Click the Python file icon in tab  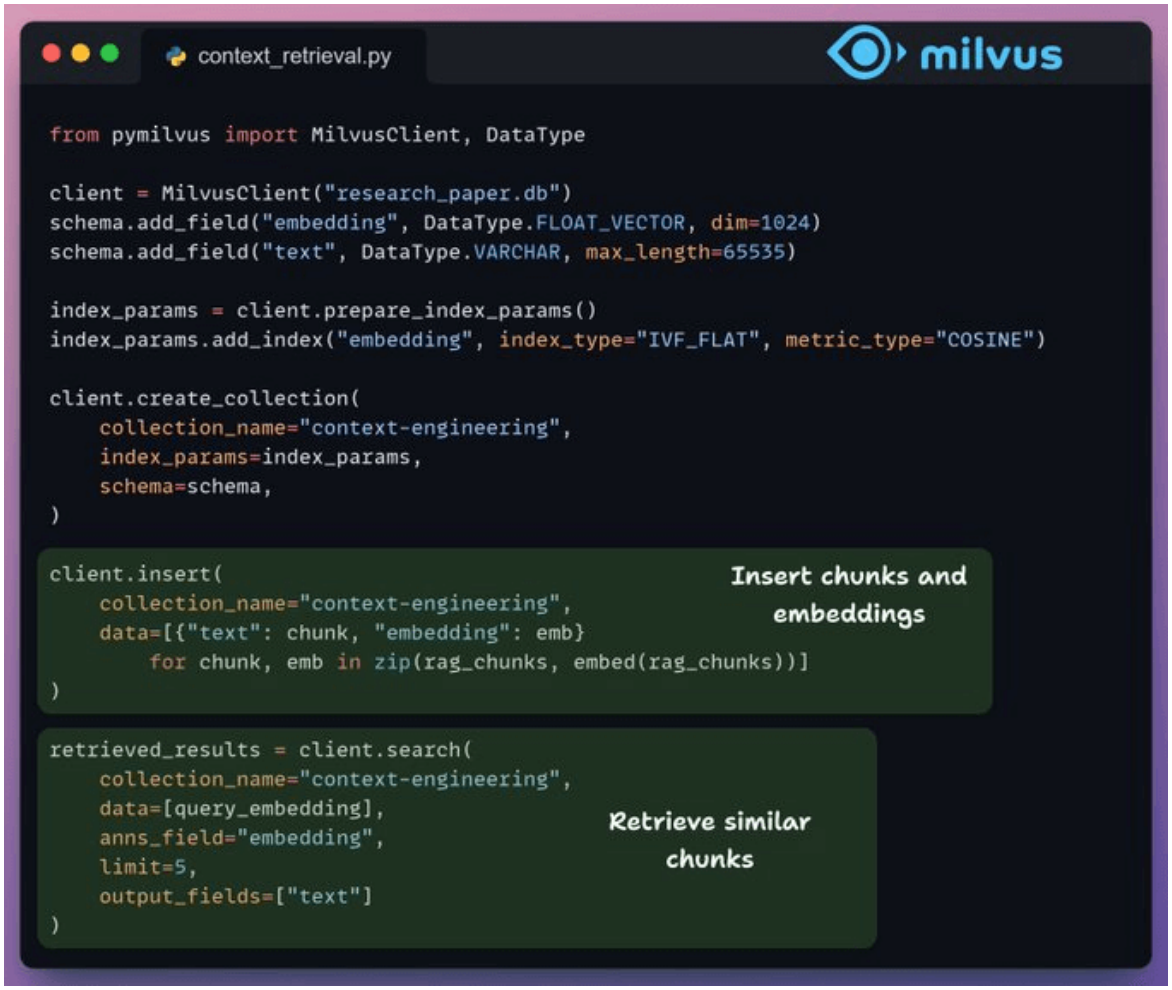(176, 57)
